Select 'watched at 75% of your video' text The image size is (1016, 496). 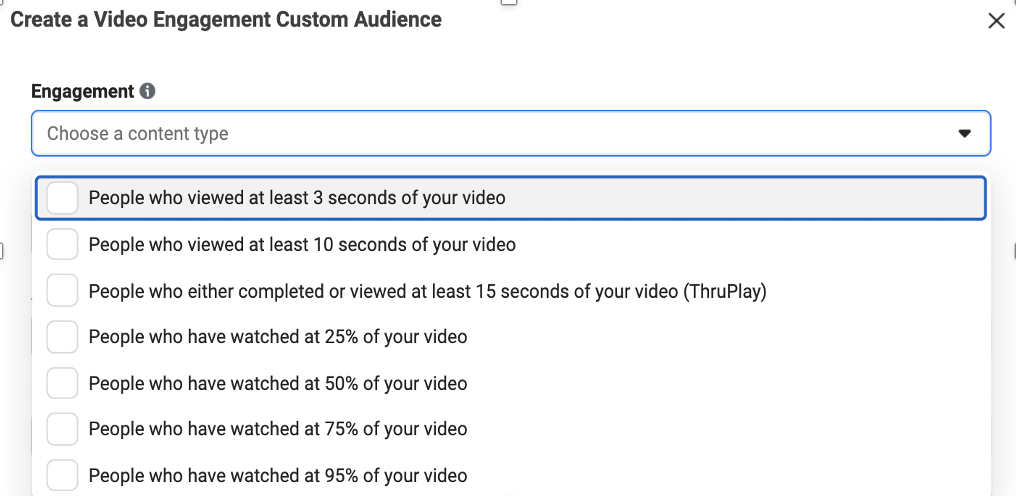coord(277,429)
